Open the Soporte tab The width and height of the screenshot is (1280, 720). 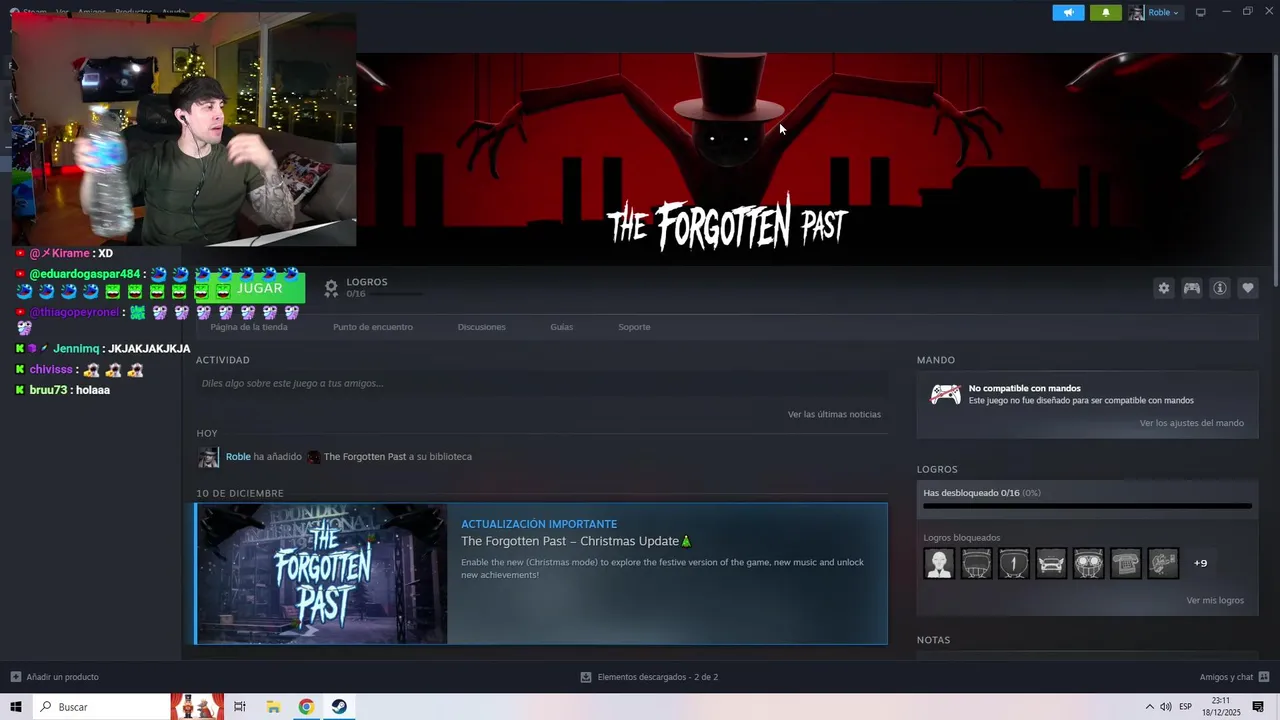(x=634, y=327)
